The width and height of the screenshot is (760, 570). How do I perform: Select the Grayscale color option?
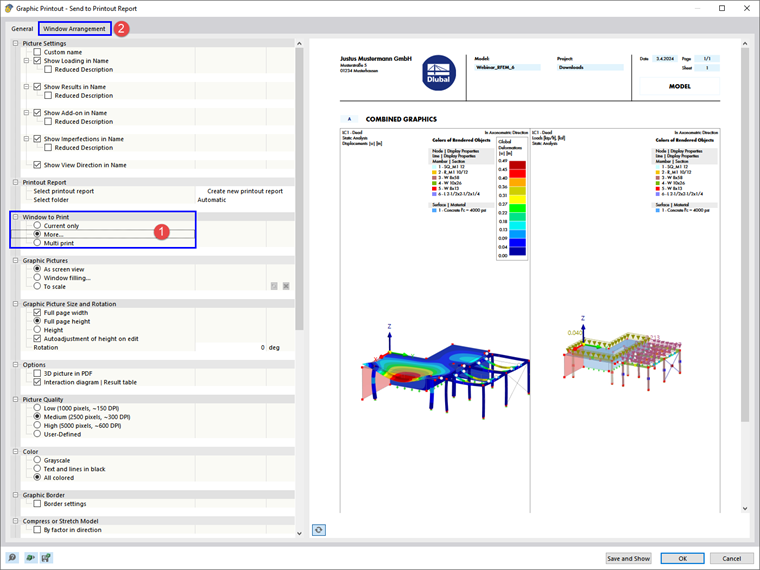(x=37, y=460)
